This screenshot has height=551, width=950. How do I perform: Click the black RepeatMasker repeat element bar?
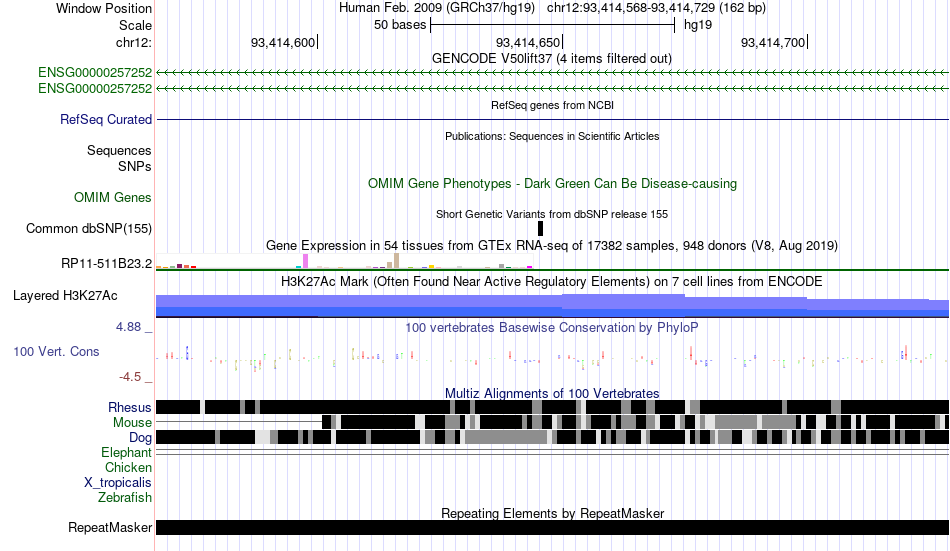[552, 527]
